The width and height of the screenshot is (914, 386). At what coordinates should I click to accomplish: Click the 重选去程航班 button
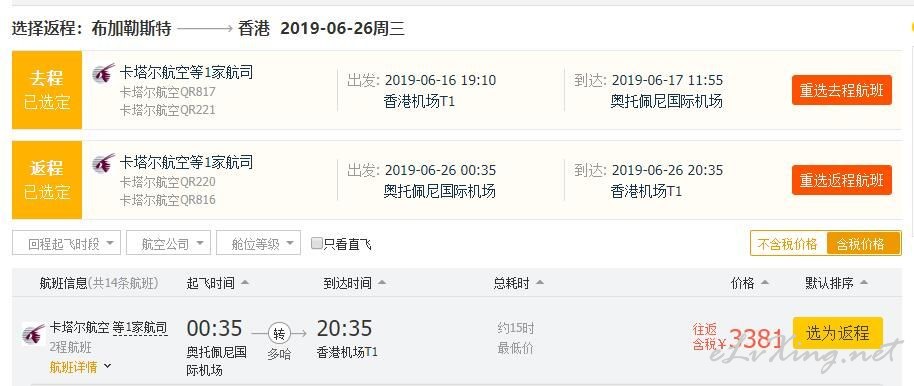842,90
